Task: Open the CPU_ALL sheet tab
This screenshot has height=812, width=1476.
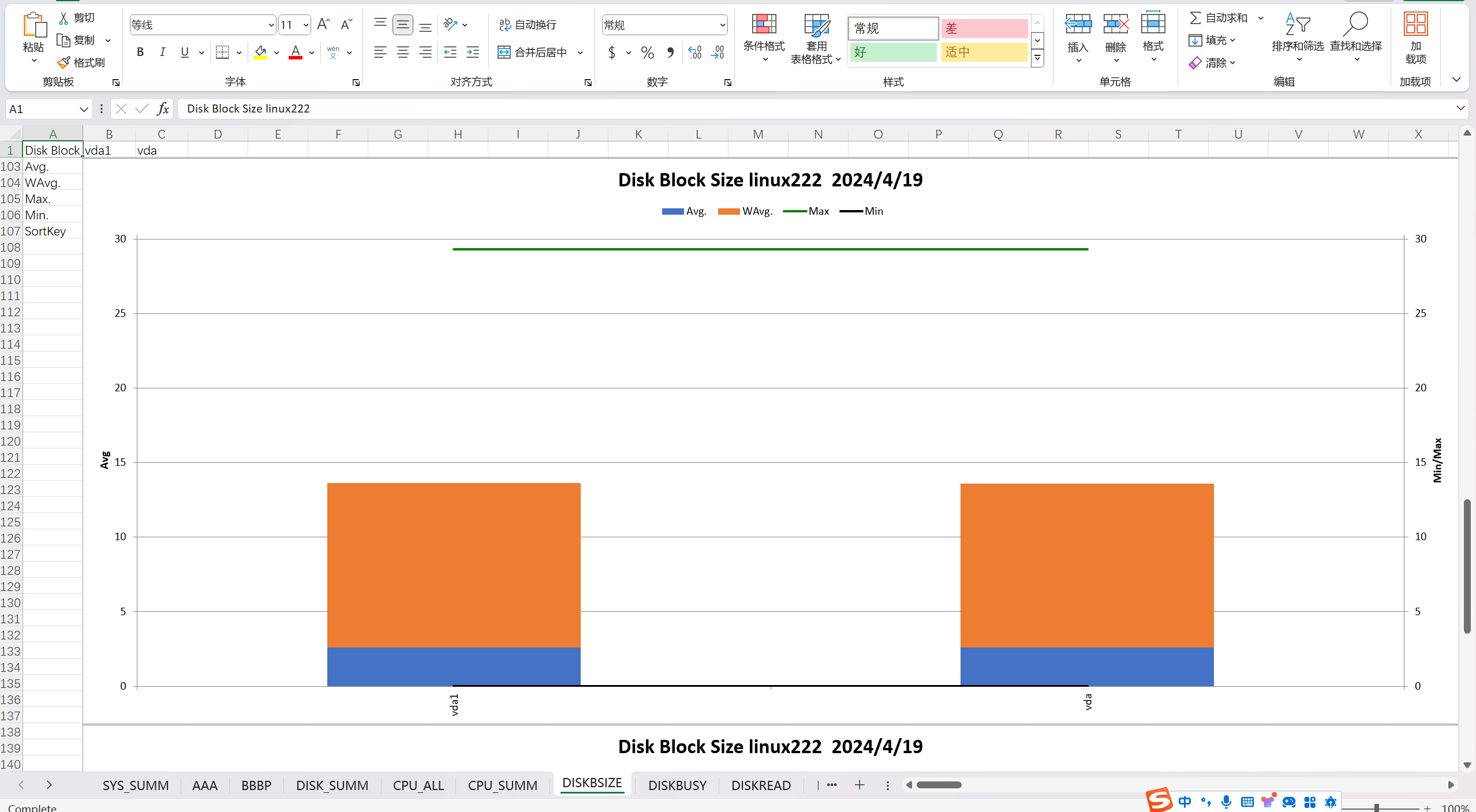Action: point(418,785)
